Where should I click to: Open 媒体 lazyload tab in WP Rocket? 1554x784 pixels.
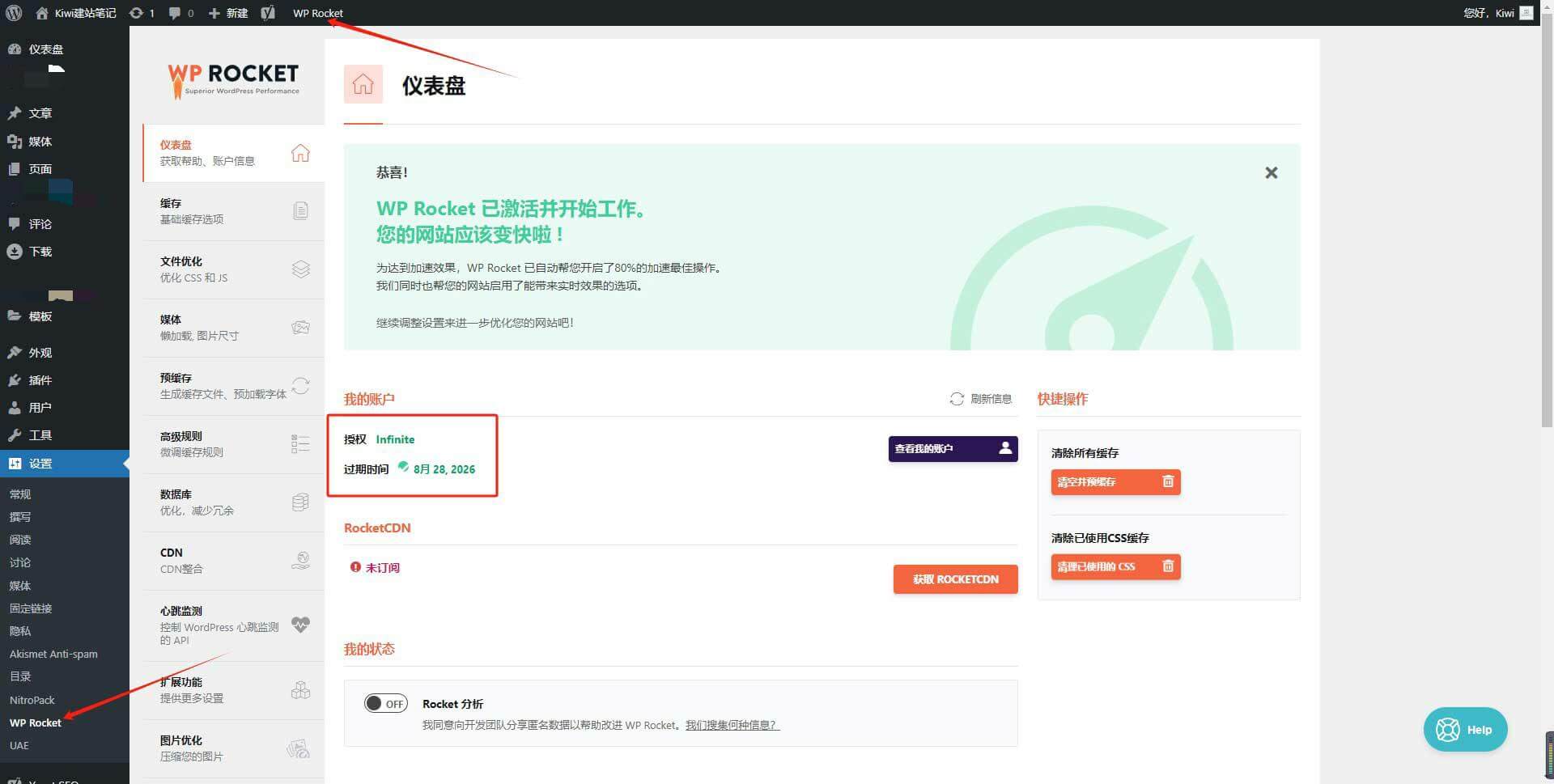click(234, 327)
